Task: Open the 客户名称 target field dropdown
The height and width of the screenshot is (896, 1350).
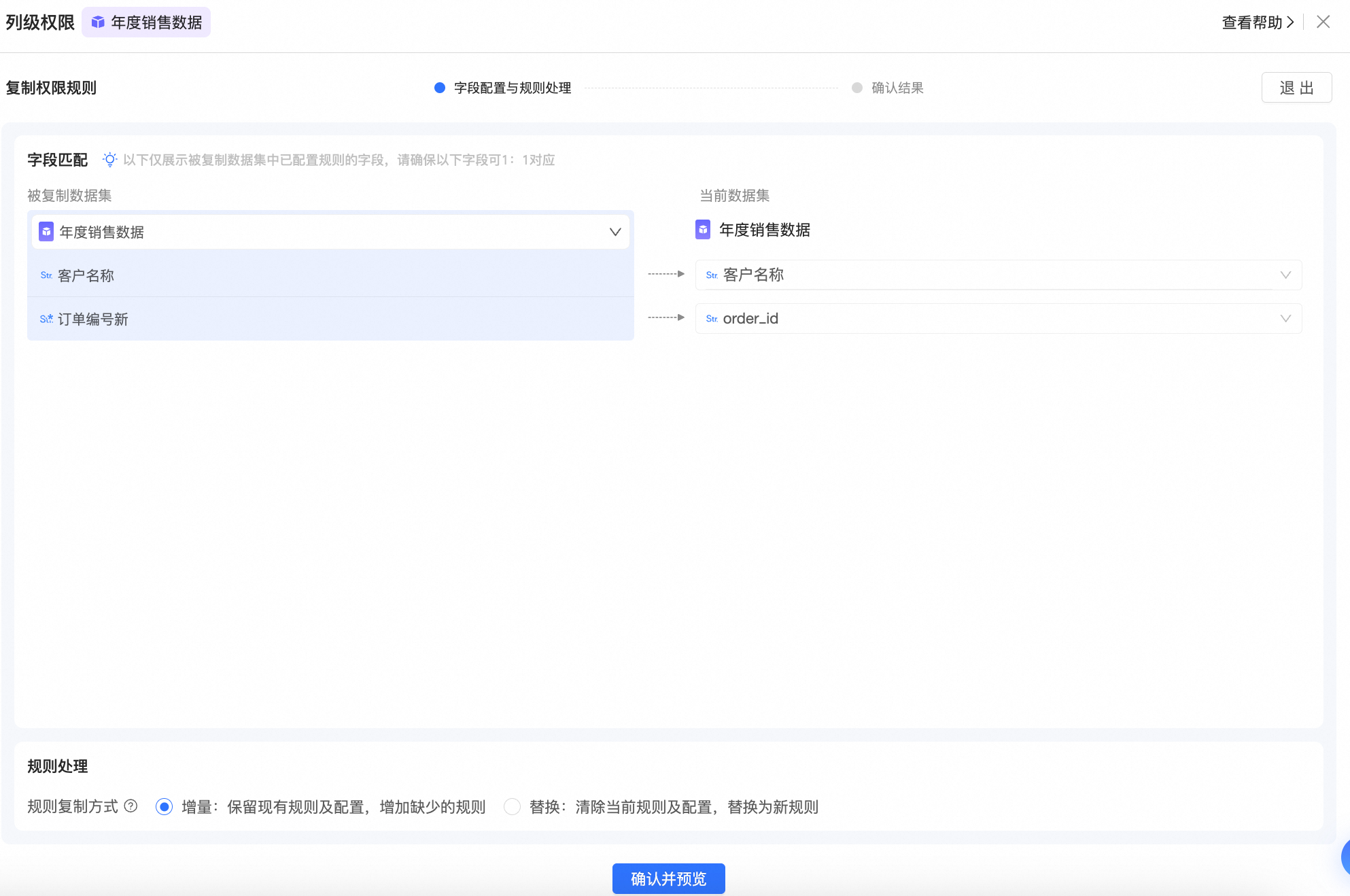Action: click(1285, 275)
